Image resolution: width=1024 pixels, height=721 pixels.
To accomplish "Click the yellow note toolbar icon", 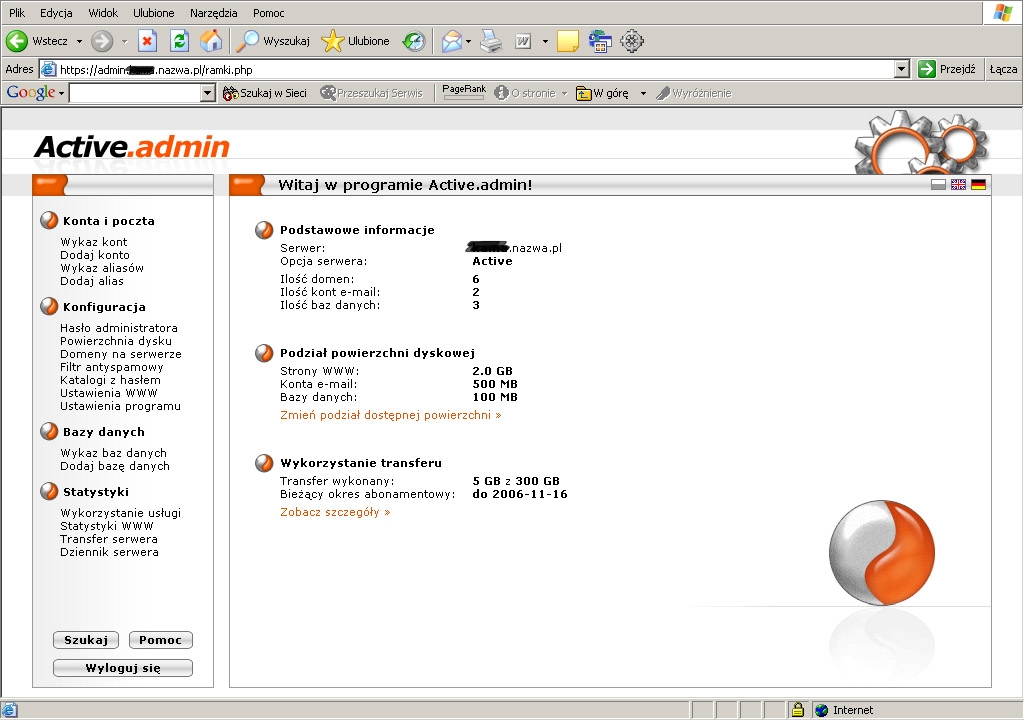I will coord(568,41).
